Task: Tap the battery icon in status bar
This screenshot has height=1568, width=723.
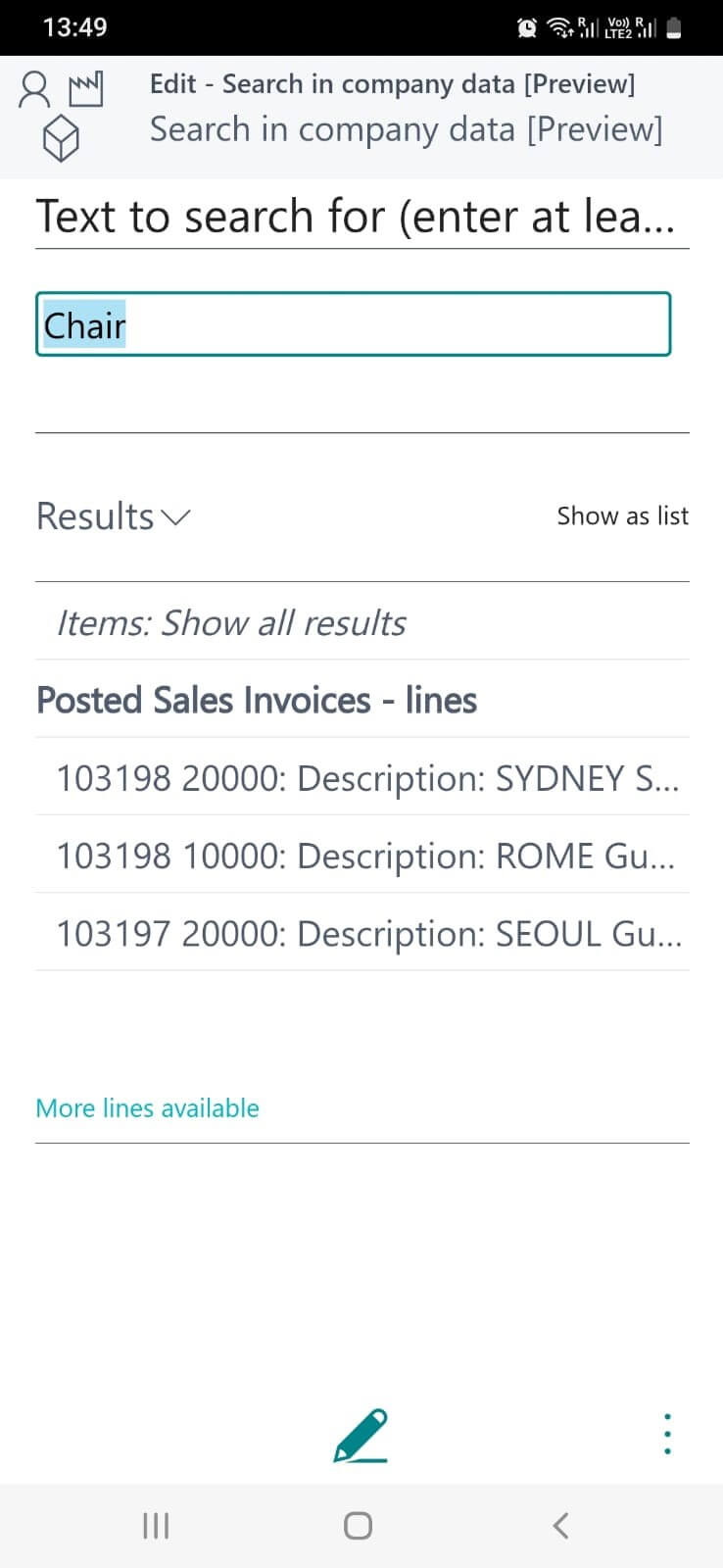Action: pyautogui.click(x=674, y=28)
